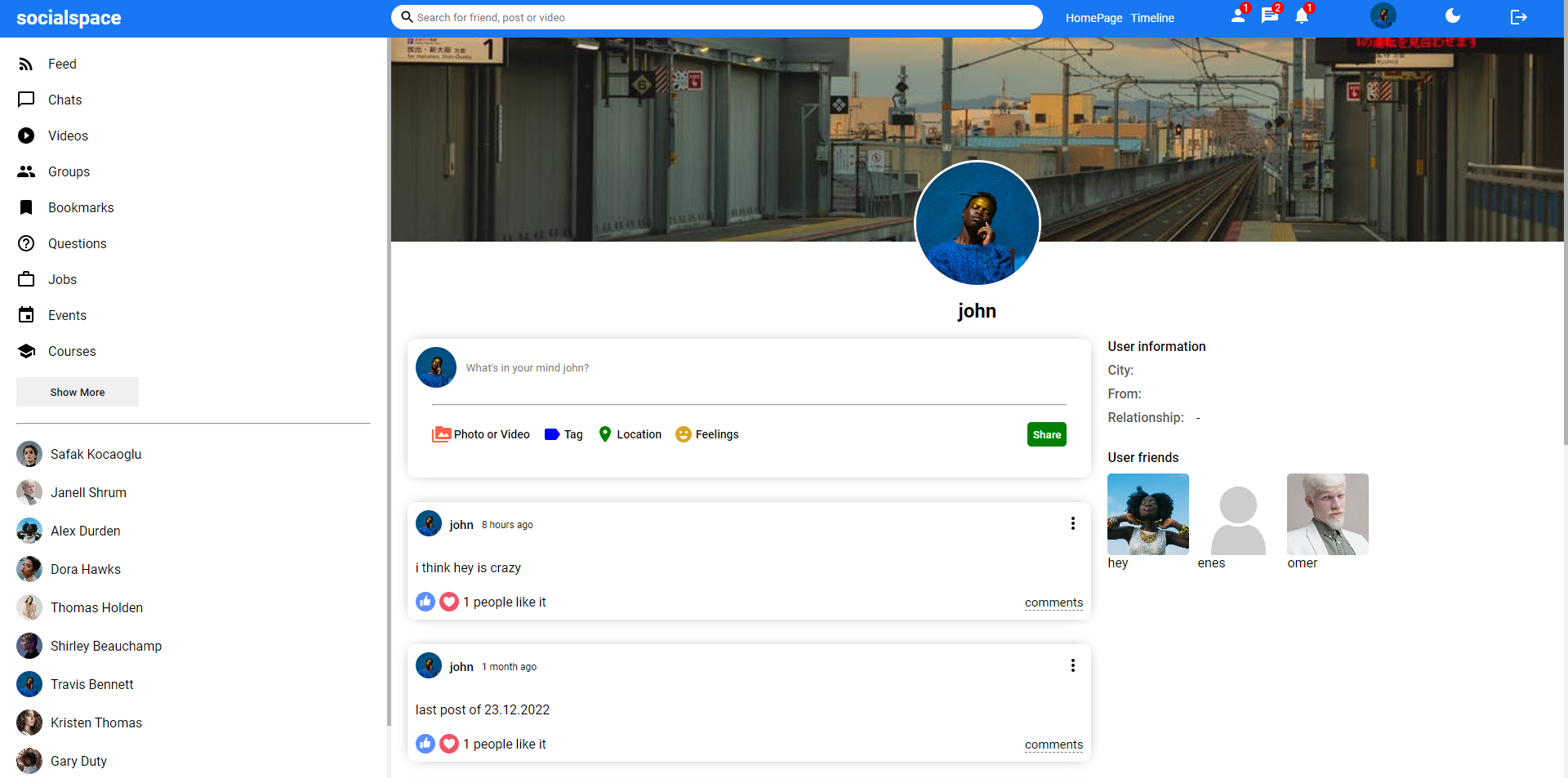Go to HomePage link

click(1094, 18)
